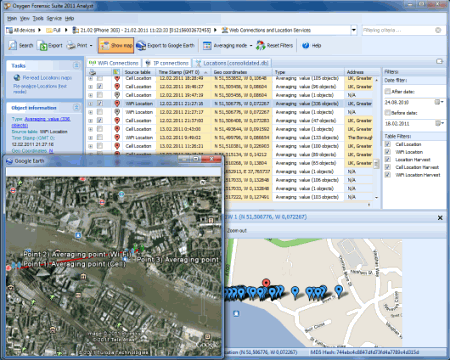Switch to IP connections tab
This screenshot has height=360, width=450.
pyautogui.click(x=167, y=63)
